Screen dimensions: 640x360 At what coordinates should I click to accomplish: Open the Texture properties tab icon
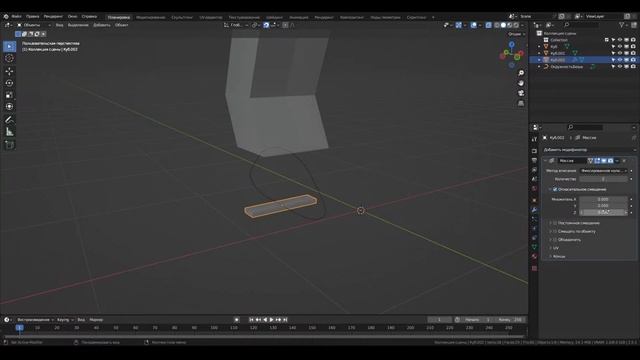[534, 269]
